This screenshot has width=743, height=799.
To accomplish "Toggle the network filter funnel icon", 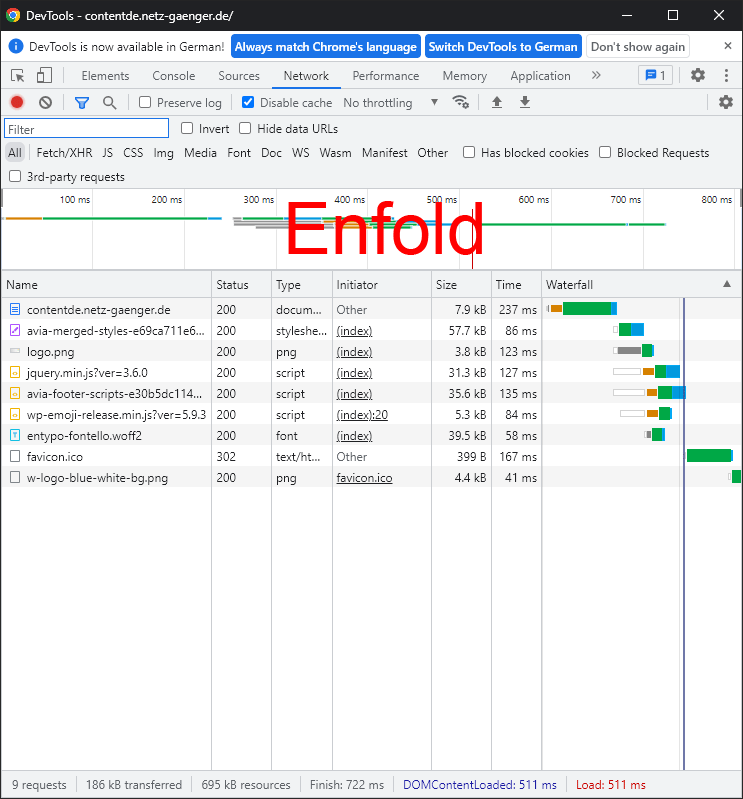I will [x=82, y=102].
